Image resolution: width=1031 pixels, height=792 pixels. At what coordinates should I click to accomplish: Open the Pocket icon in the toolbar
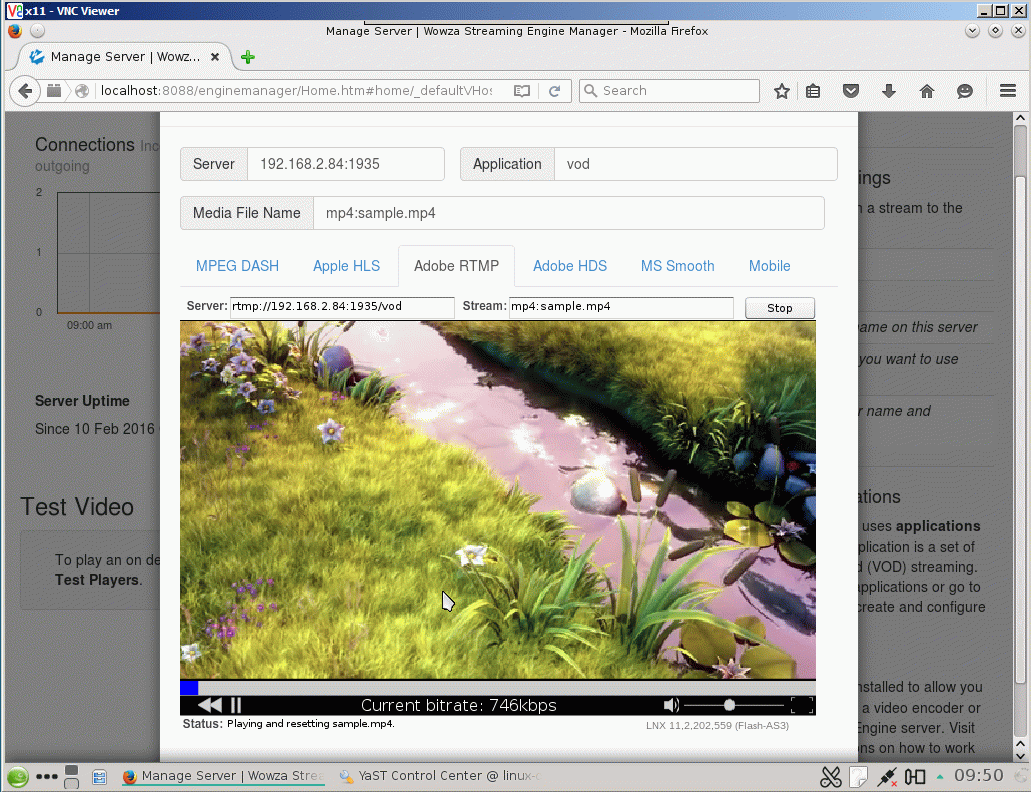pyautogui.click(x=851, y=91)
